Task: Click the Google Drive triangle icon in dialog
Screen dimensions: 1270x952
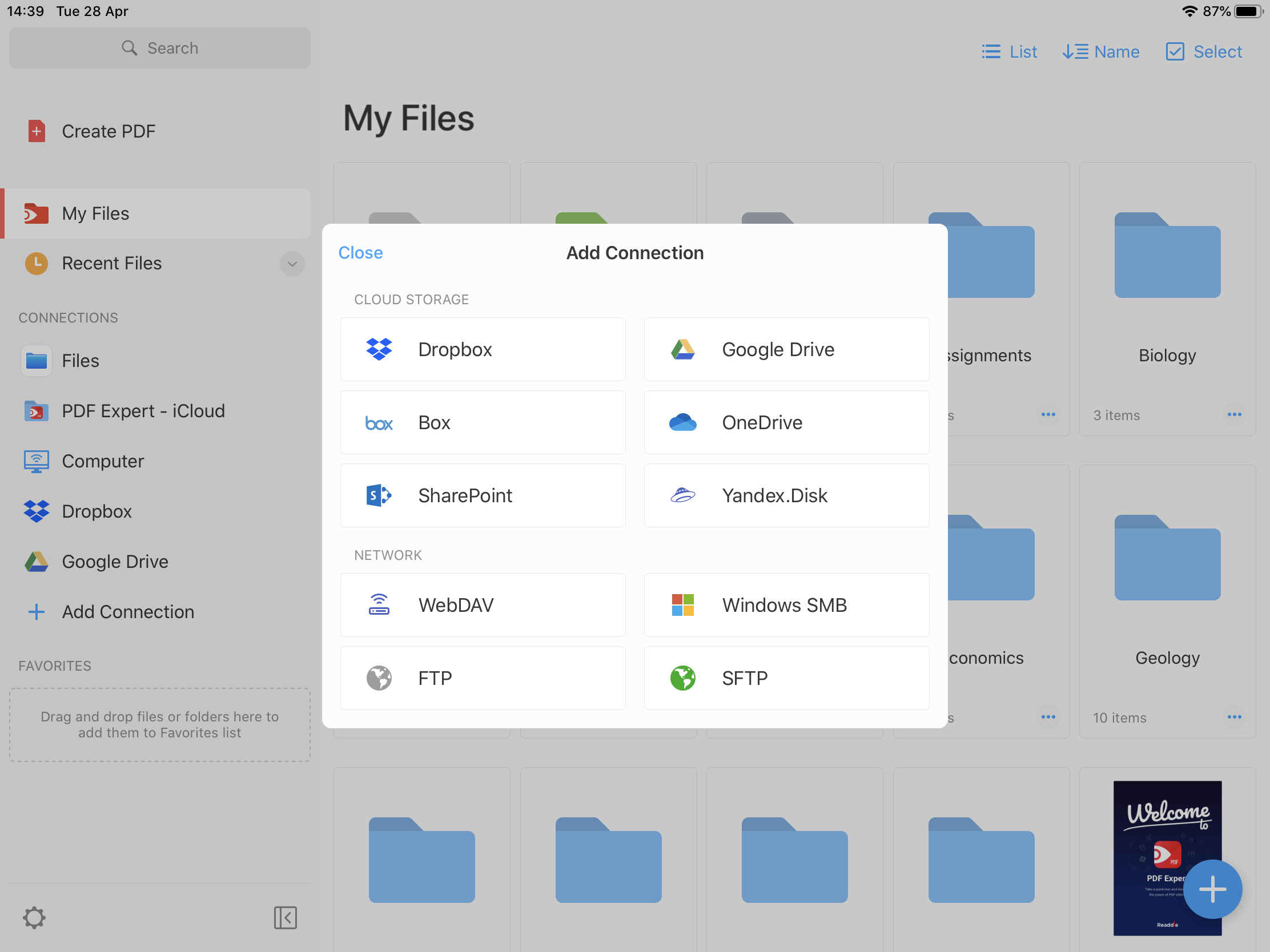Action: (x=682, y=349)
